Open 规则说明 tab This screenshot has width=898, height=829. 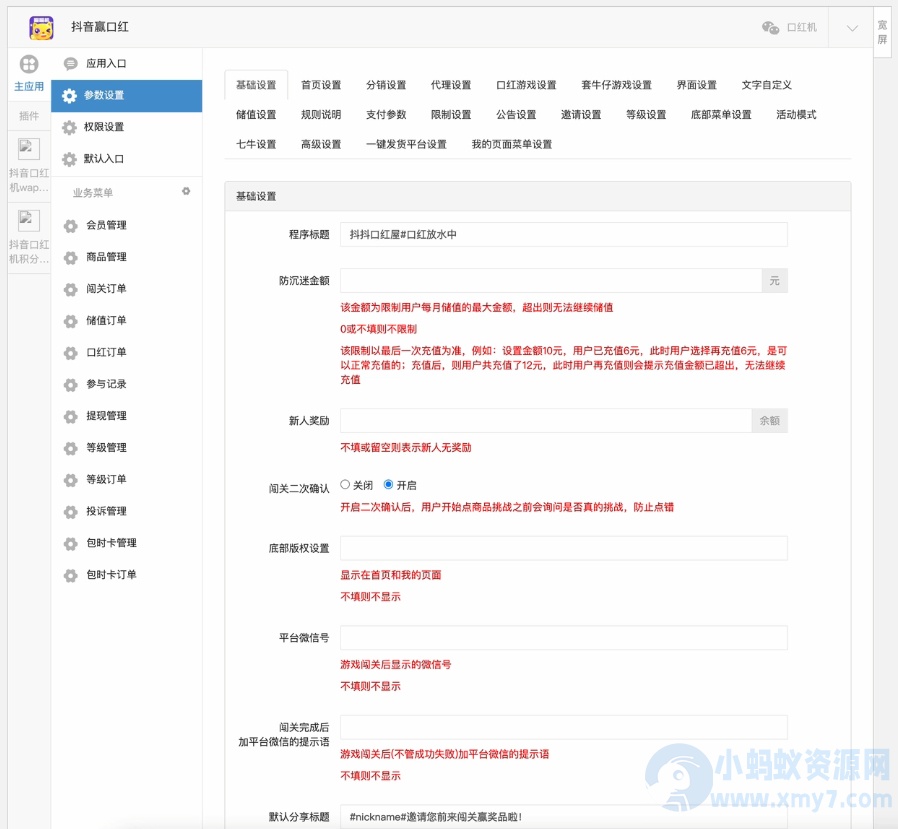pos(321,115)
